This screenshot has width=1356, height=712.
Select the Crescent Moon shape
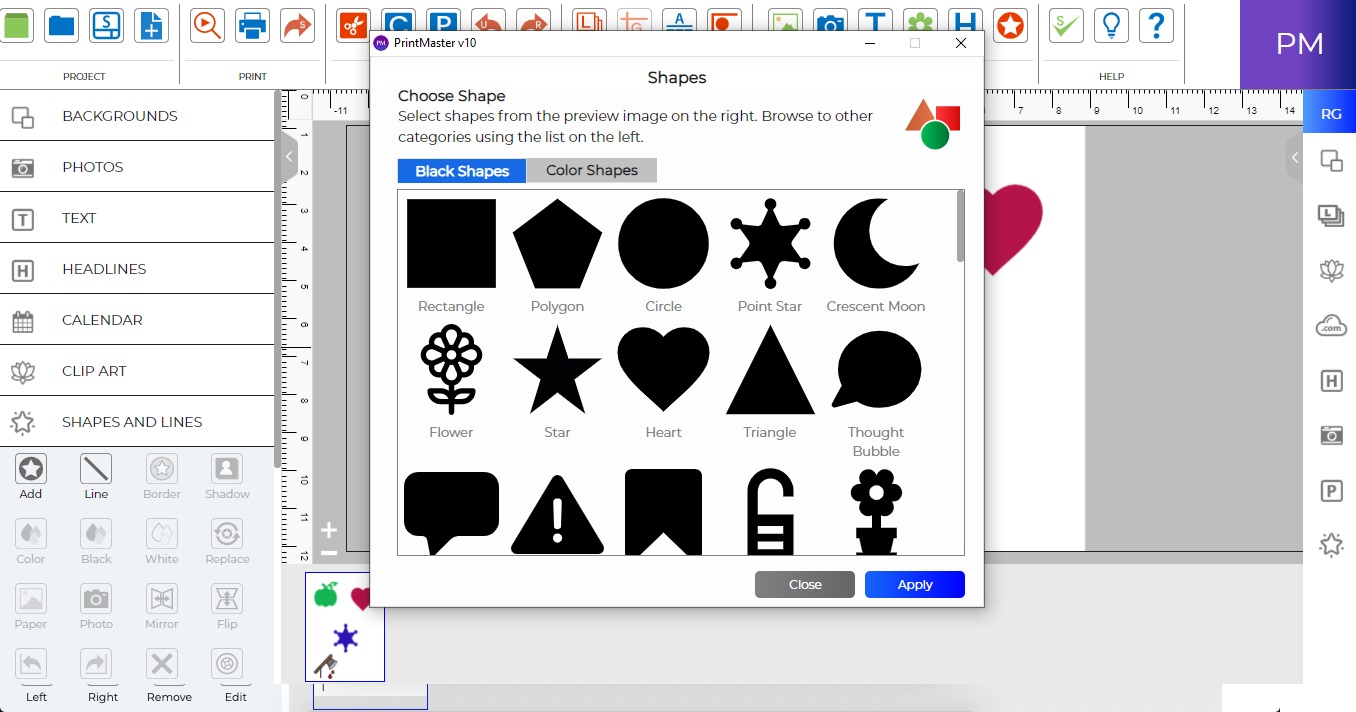876,244
